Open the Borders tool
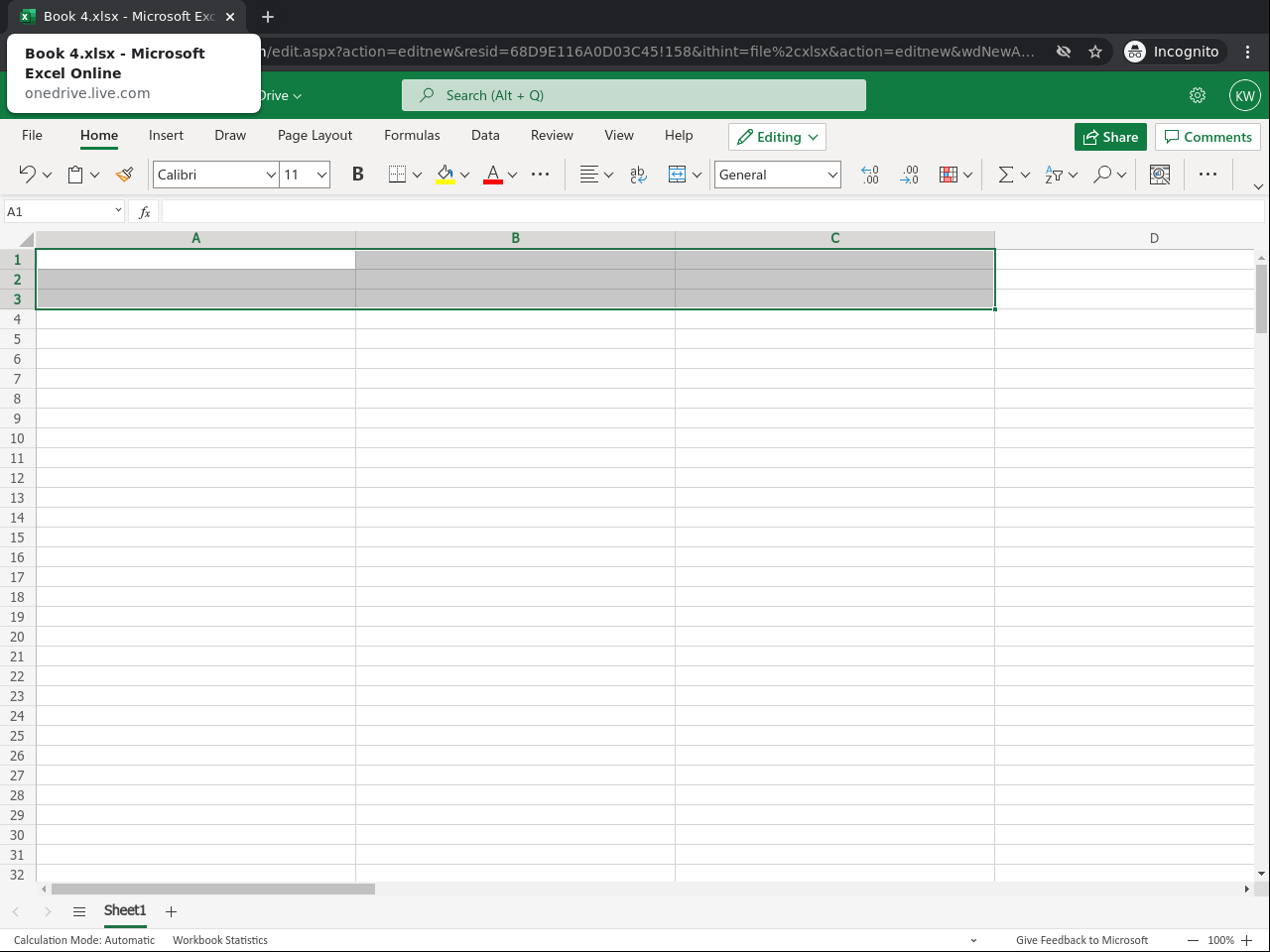1270x952 pixels. (397, 175)
